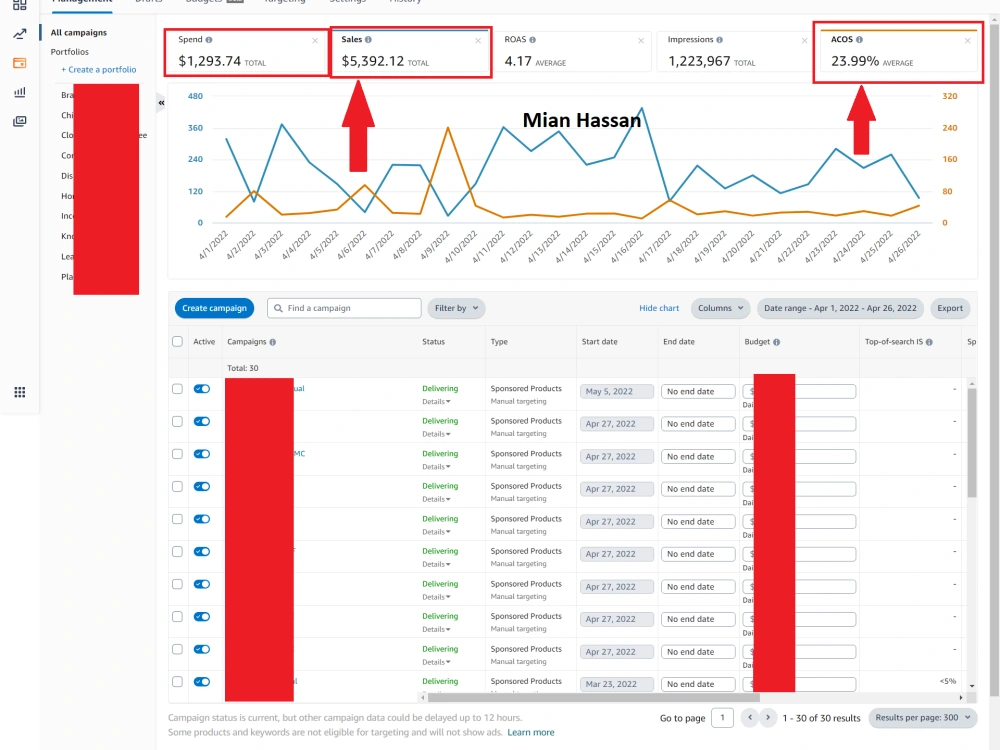Image resolution: width=1000 pixels, height=750 pixels.
Task: Sort by the End date column header
Action: coord(679,342)
